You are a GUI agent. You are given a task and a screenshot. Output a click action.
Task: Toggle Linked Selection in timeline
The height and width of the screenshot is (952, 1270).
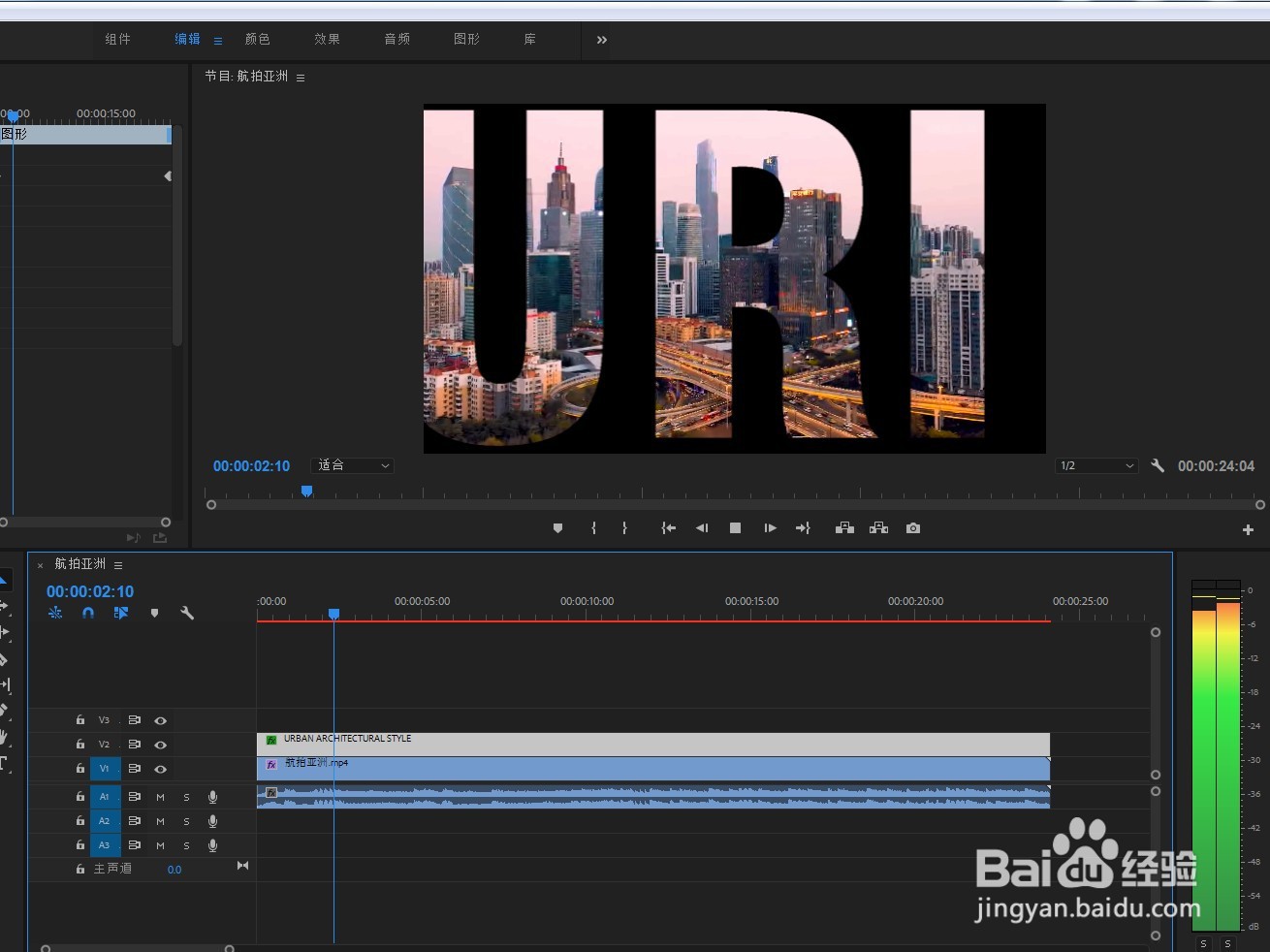click(x=121, y=613)
